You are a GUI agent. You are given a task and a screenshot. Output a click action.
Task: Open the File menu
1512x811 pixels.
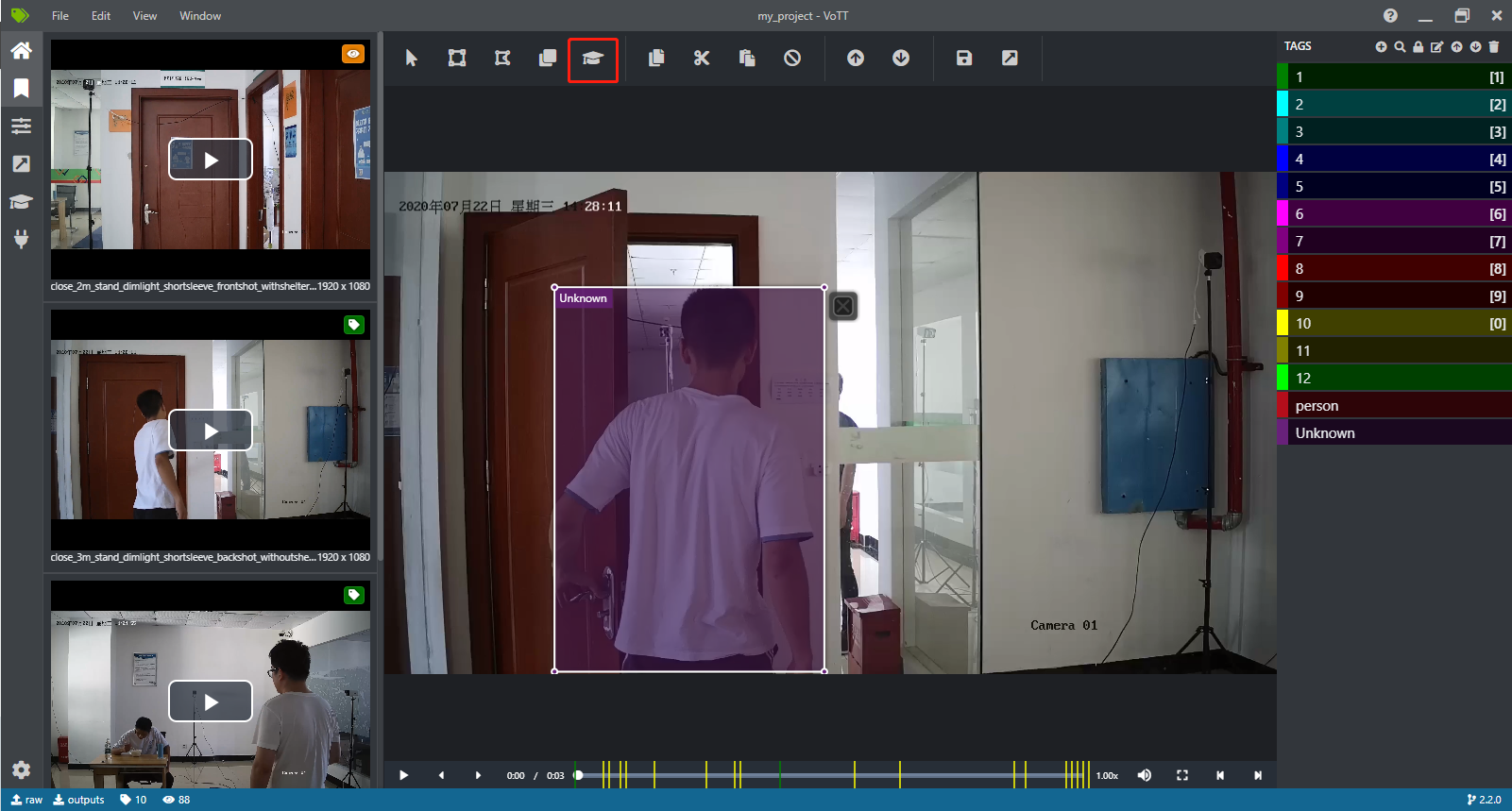(60, 16)
